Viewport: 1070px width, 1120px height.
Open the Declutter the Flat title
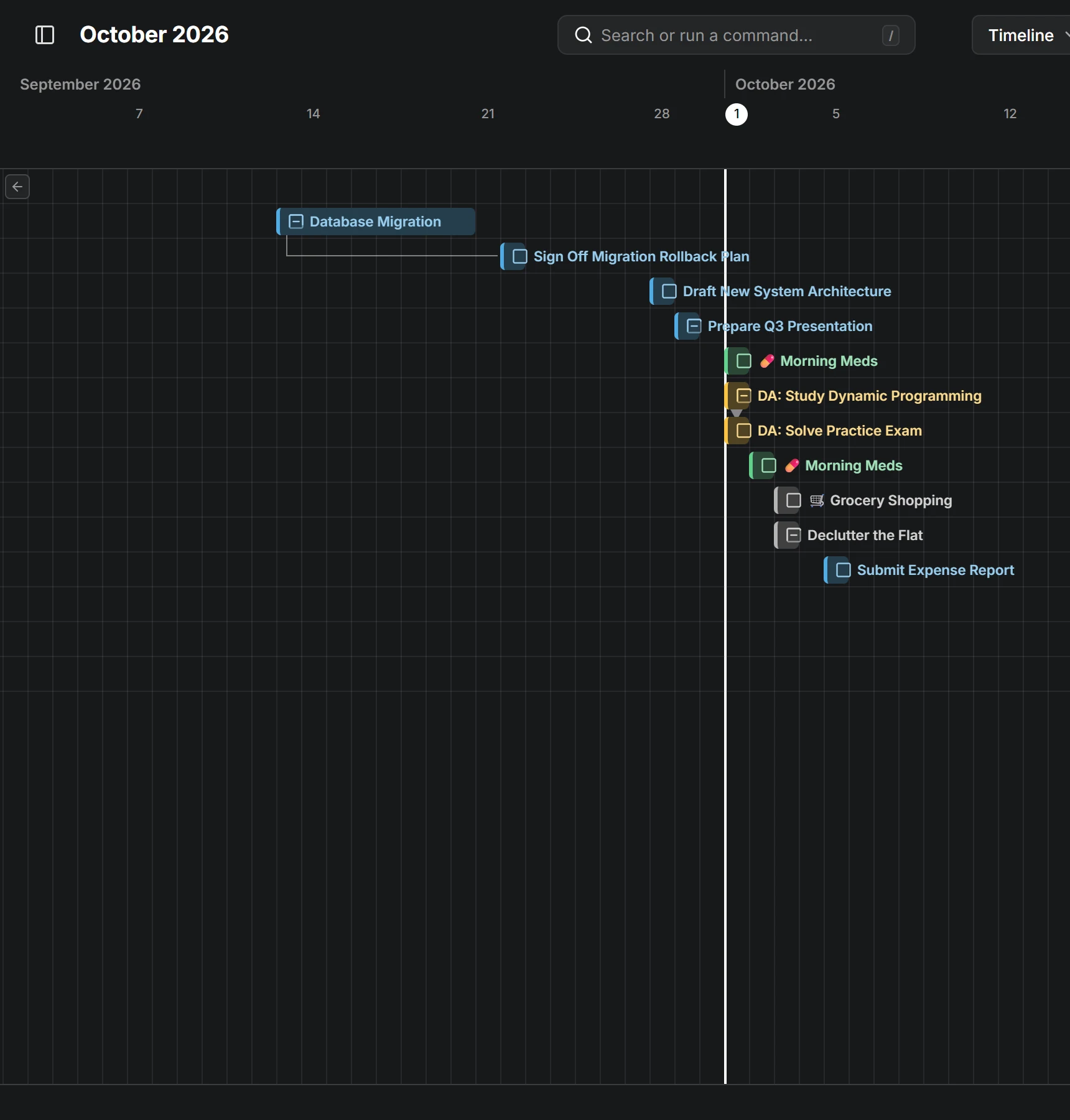tap(865, 535)
